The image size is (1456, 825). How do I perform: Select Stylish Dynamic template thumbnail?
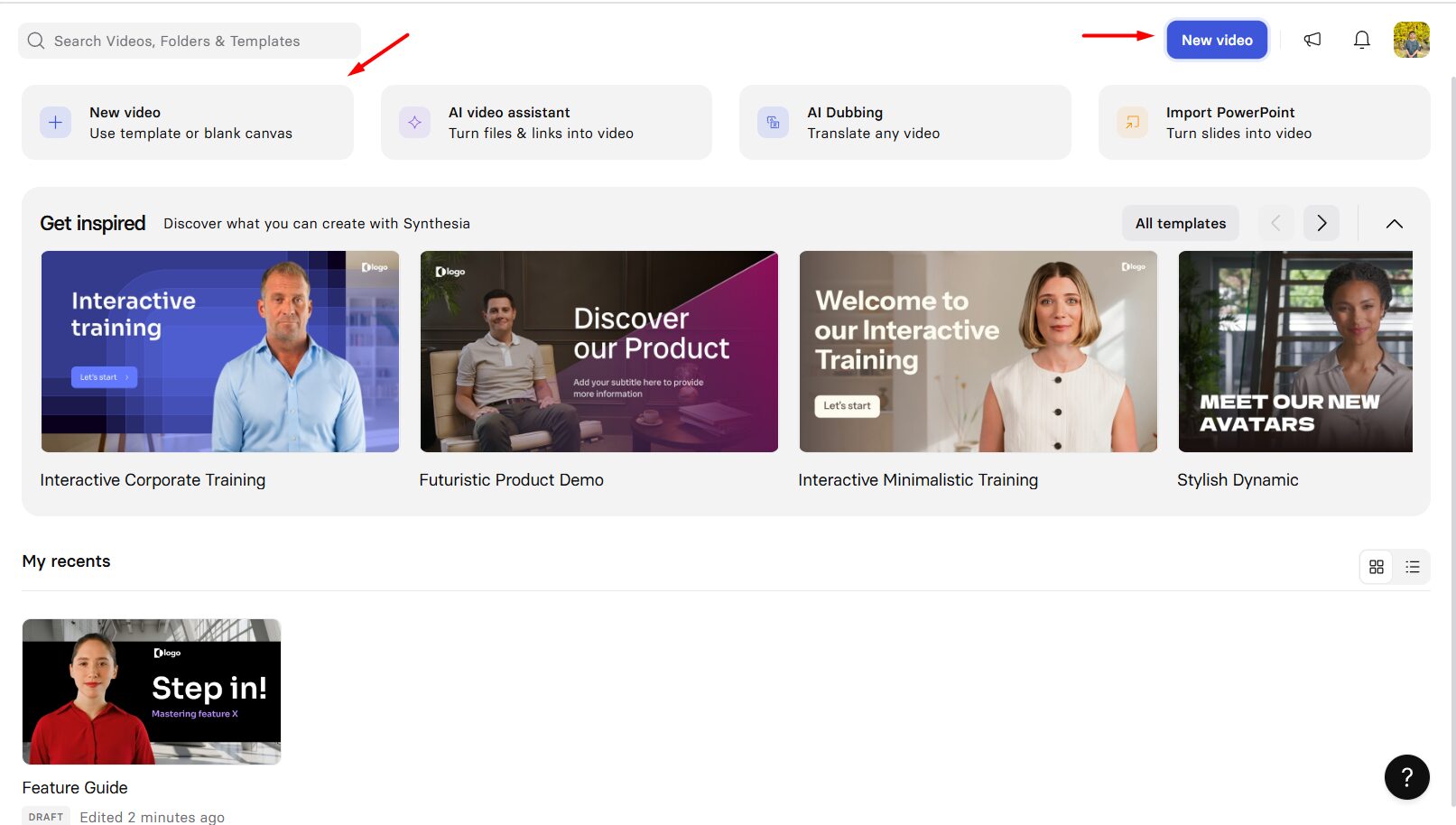1295,351
